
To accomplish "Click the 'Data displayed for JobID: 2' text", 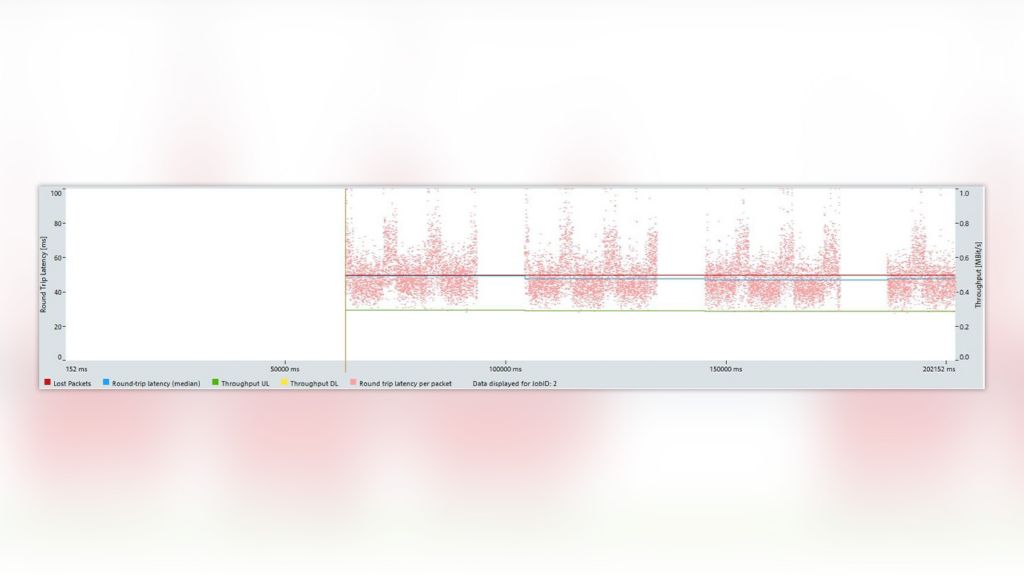I will tap(515, 383).
